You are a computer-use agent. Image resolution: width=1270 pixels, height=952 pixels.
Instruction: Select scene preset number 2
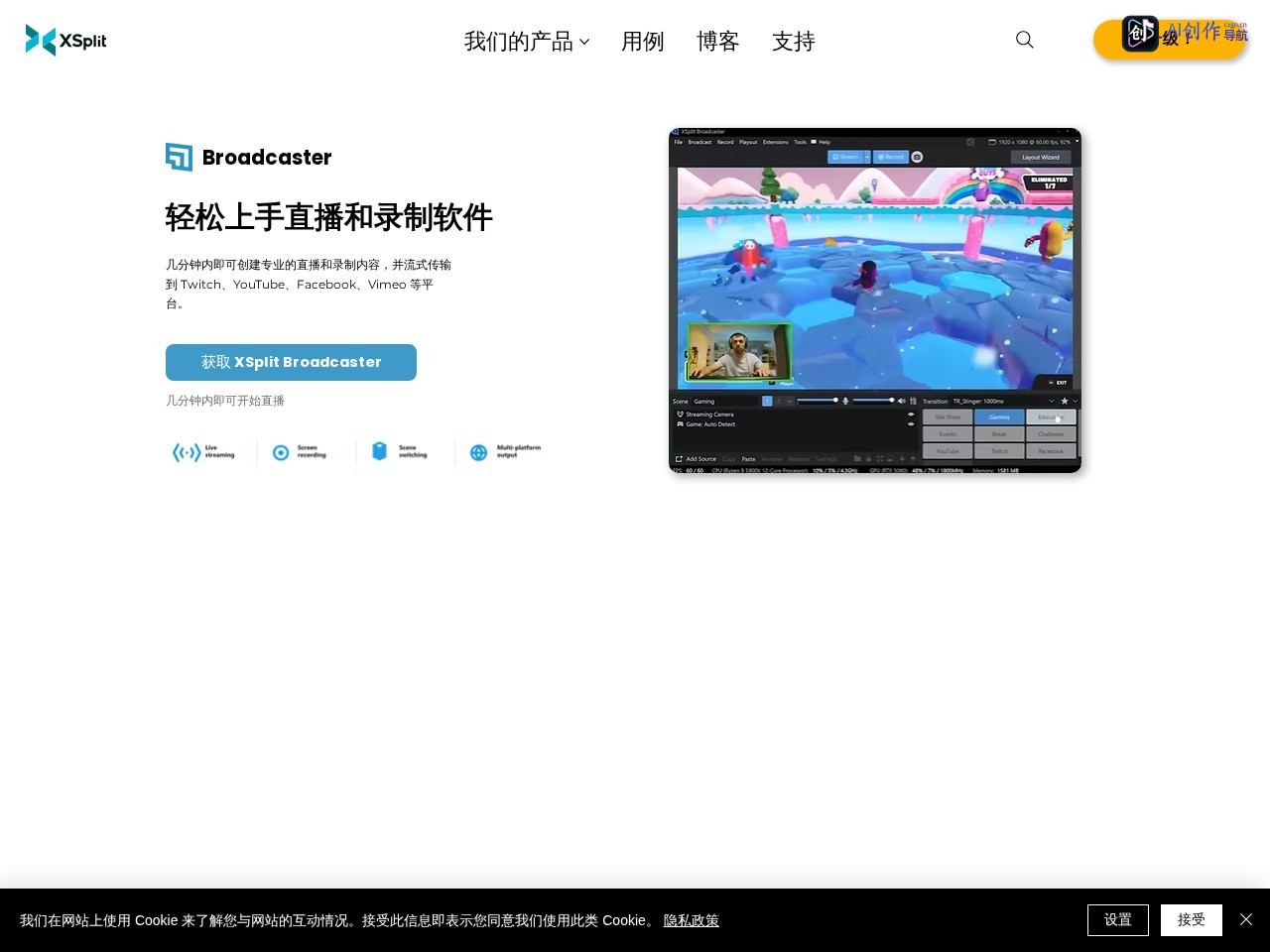coord(779,401)
